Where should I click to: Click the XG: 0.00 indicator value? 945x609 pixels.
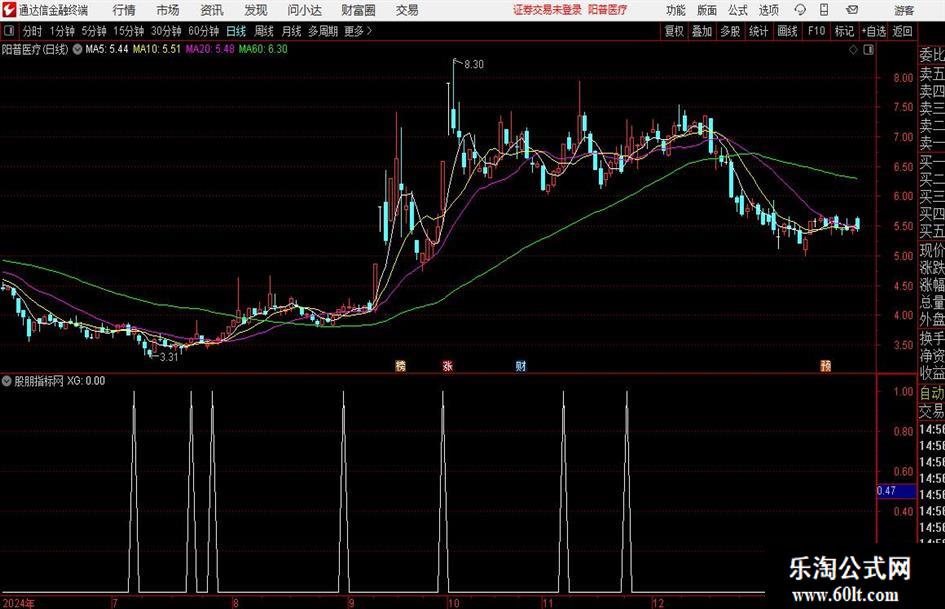pyautogui.click(x=86, y=381)
